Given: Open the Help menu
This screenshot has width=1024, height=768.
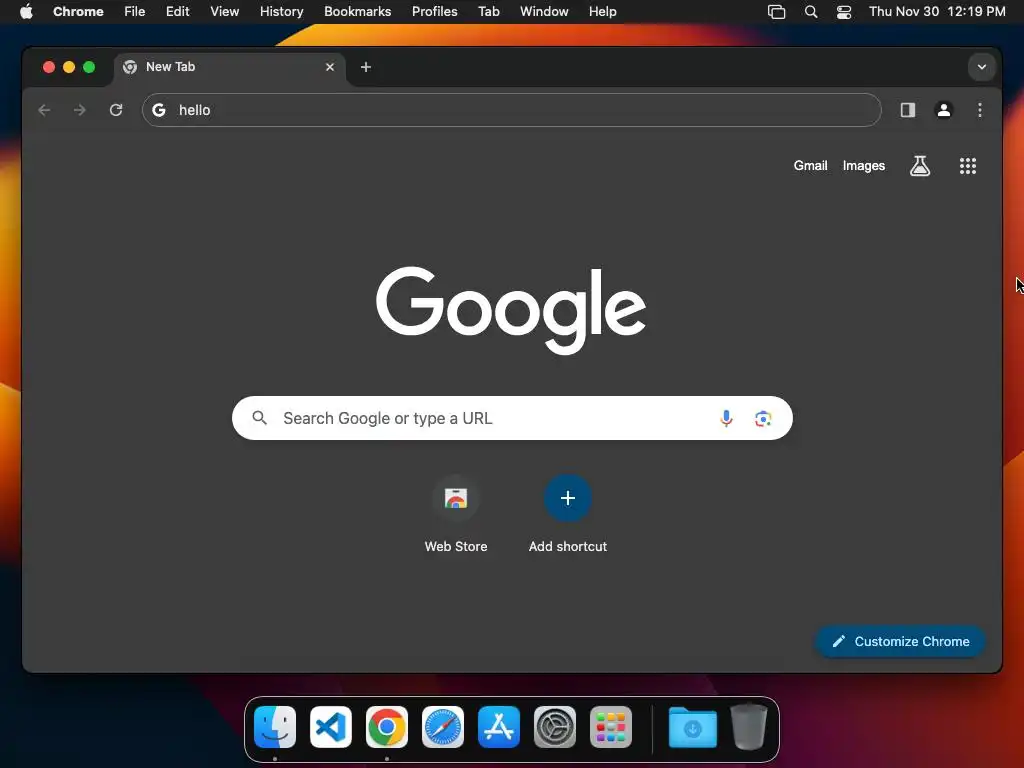Looking at the screenshot, I should click(602, 12).
